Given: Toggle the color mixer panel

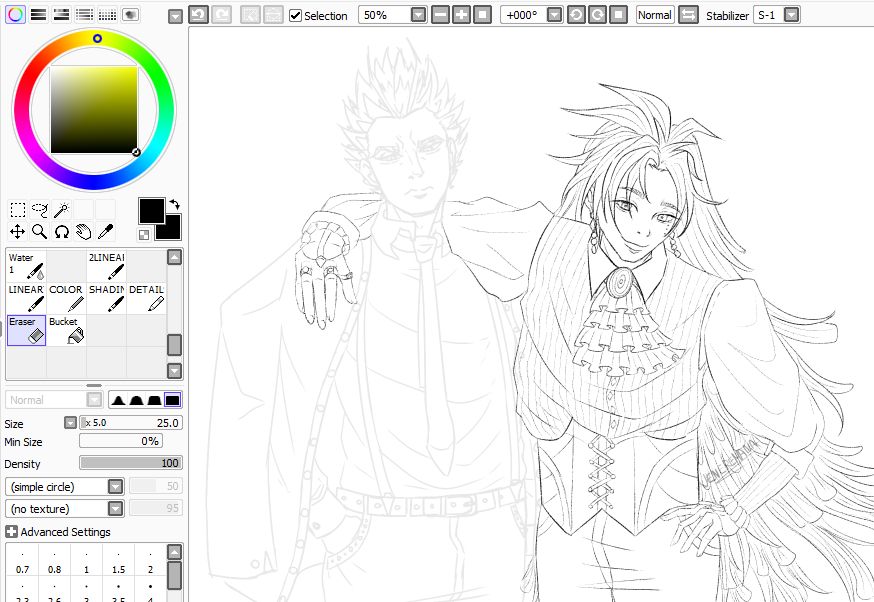Looking at the screenshot, I should click(x=84, y=14).
